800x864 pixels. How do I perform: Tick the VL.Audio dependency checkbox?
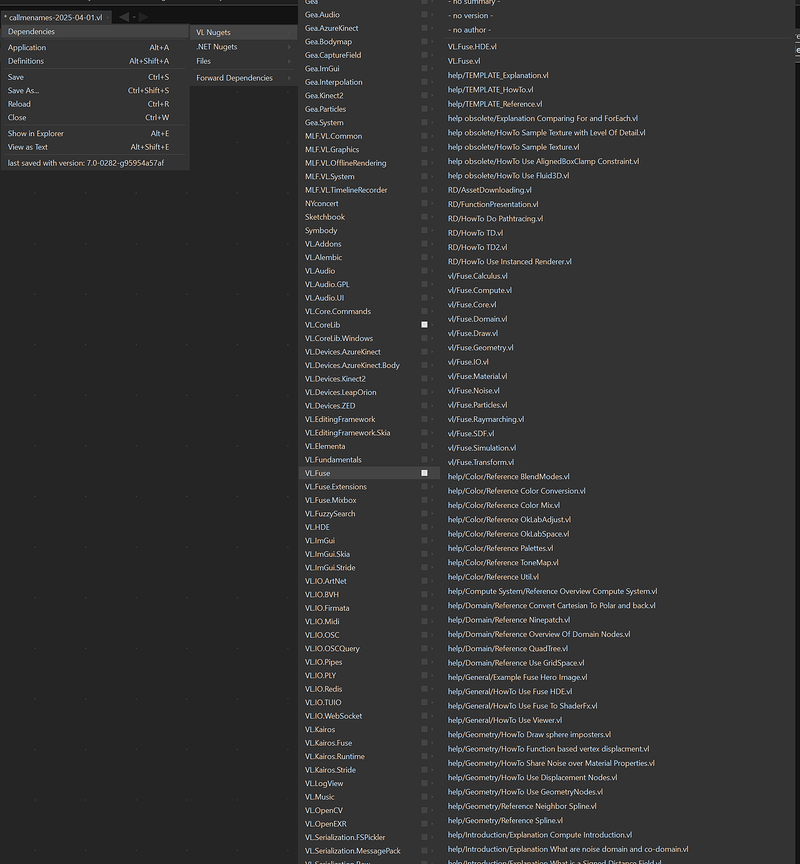point(424,271)
